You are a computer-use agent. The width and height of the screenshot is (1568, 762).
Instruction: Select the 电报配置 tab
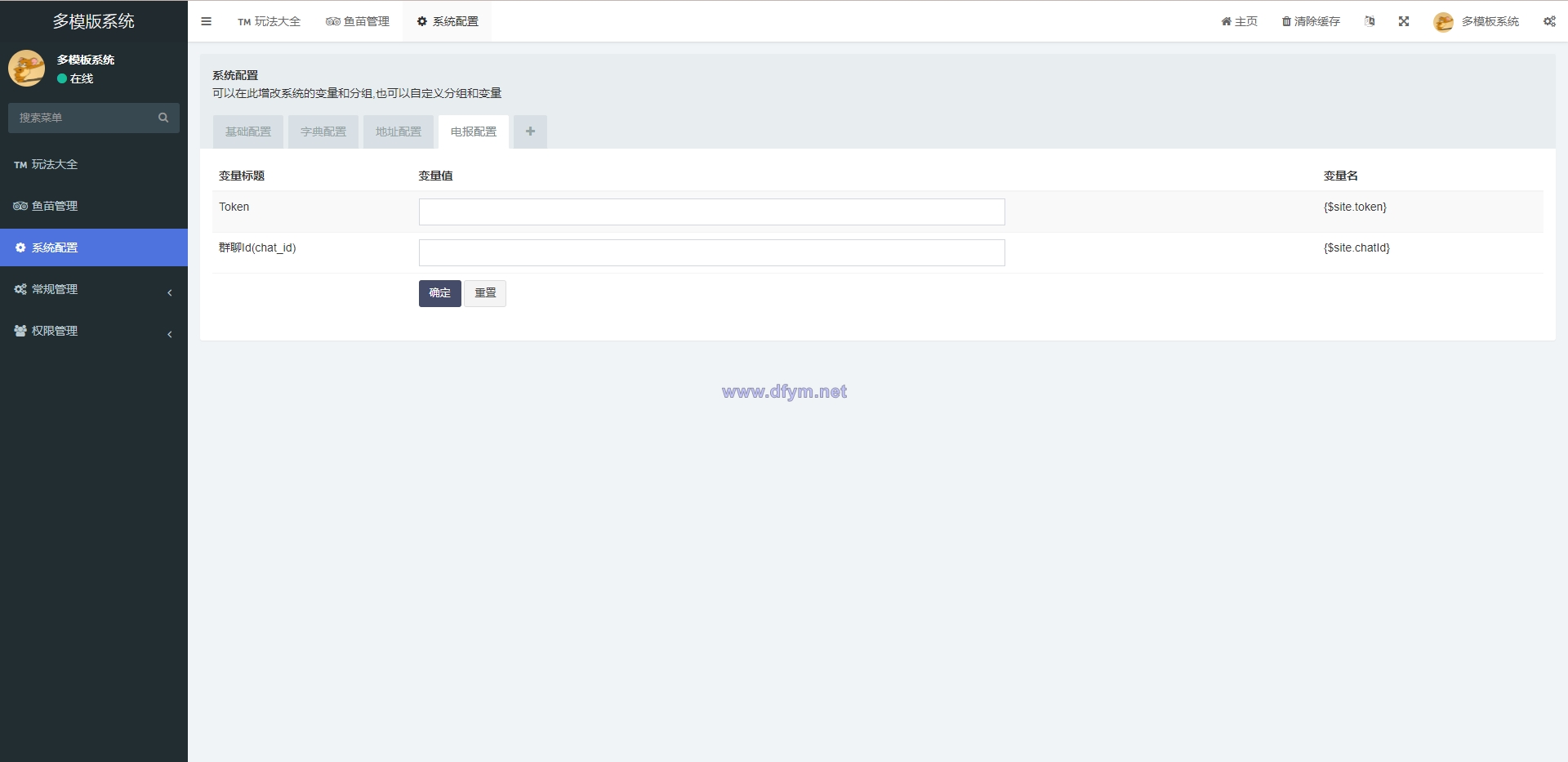pos(474,131)
